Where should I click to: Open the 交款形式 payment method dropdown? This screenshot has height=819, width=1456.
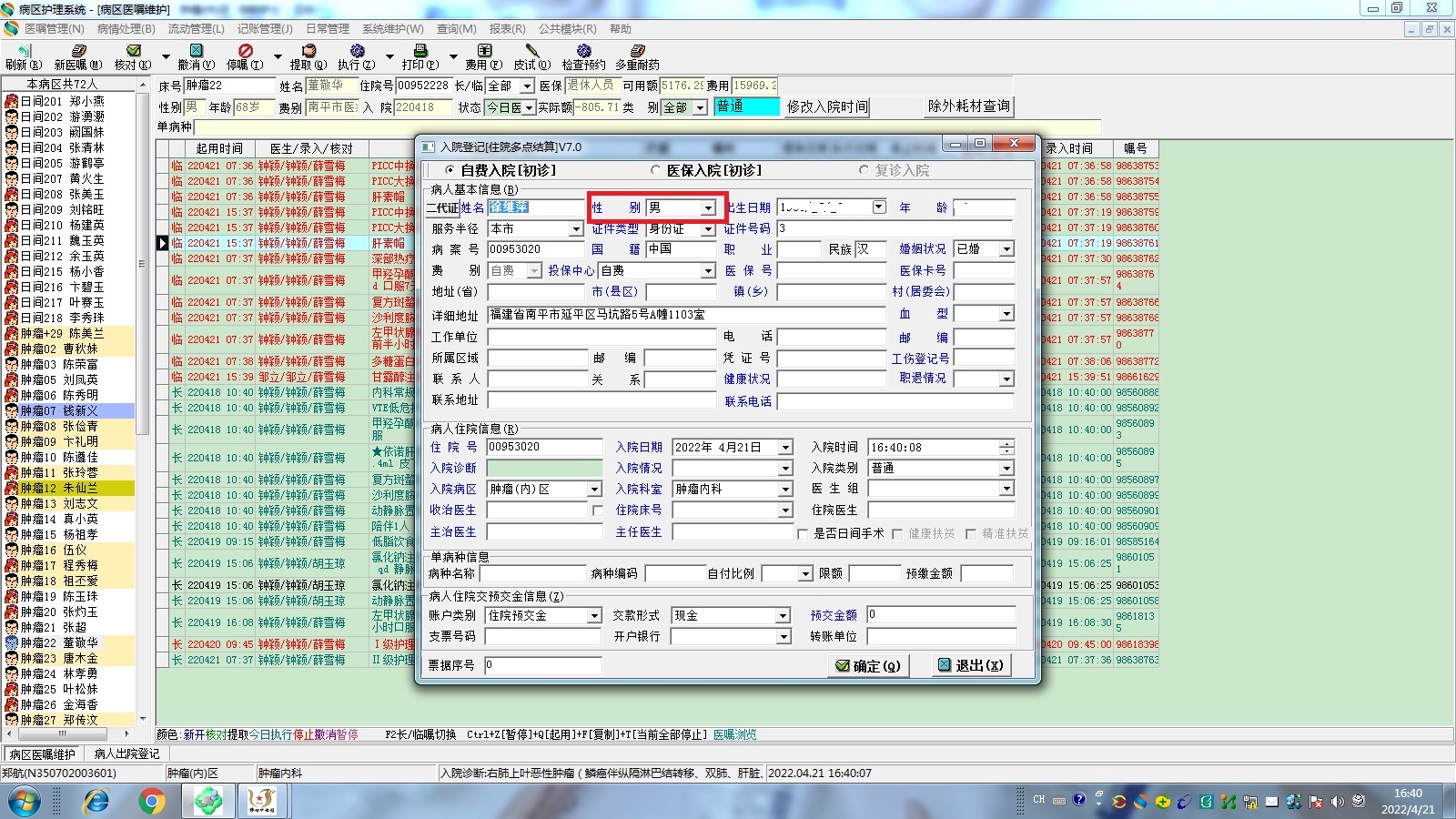pyautogui.click(x=783, y=616)
